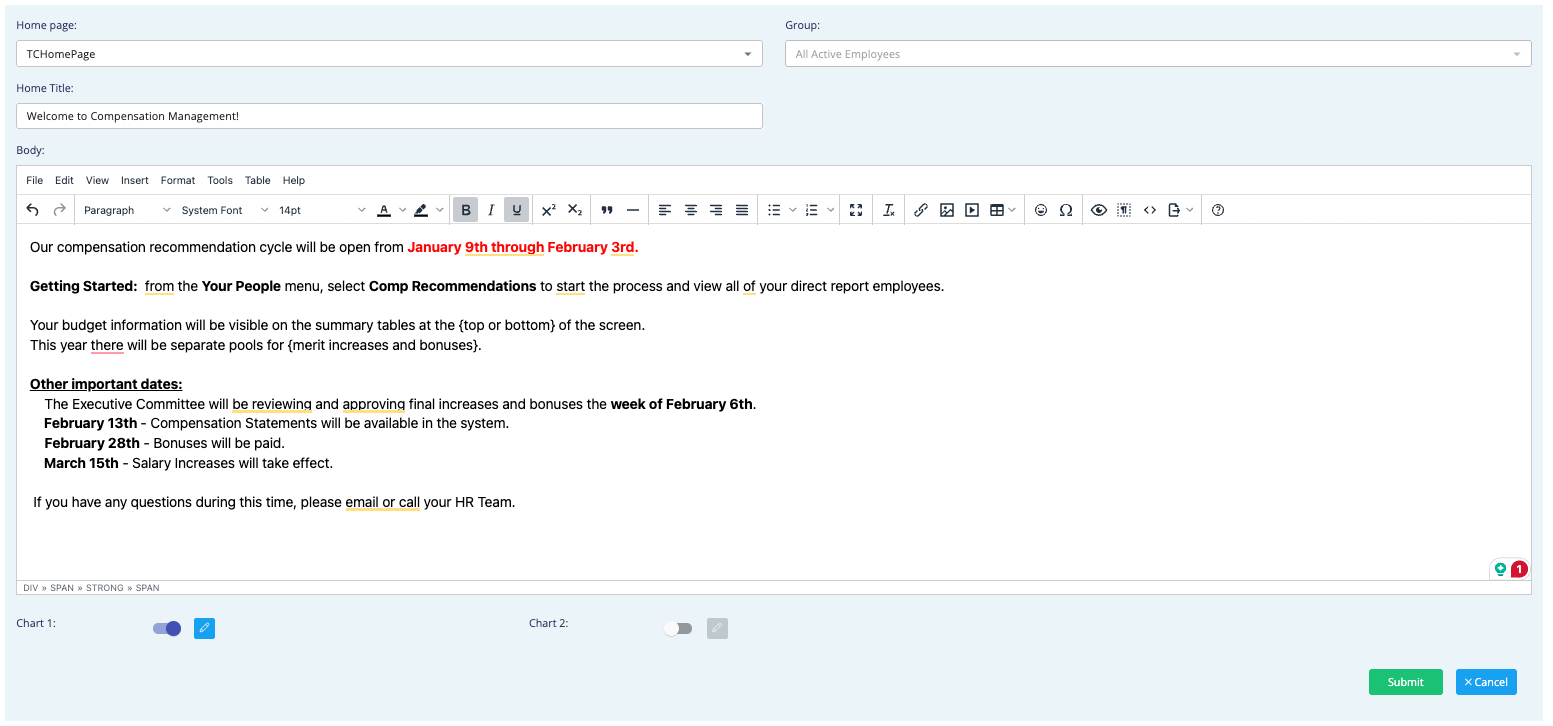Viewport: 1553px width, 726px height.
Task: Click the source code icon
Action: tap(1150, 210)
